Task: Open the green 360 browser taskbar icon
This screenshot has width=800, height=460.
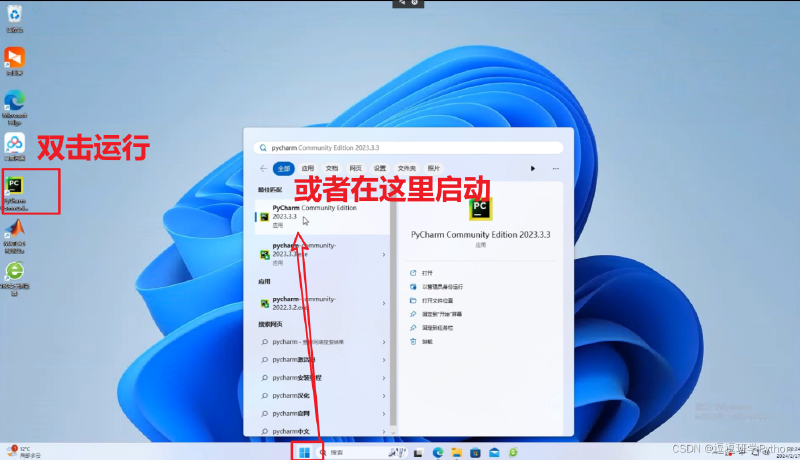Action: 513,452
